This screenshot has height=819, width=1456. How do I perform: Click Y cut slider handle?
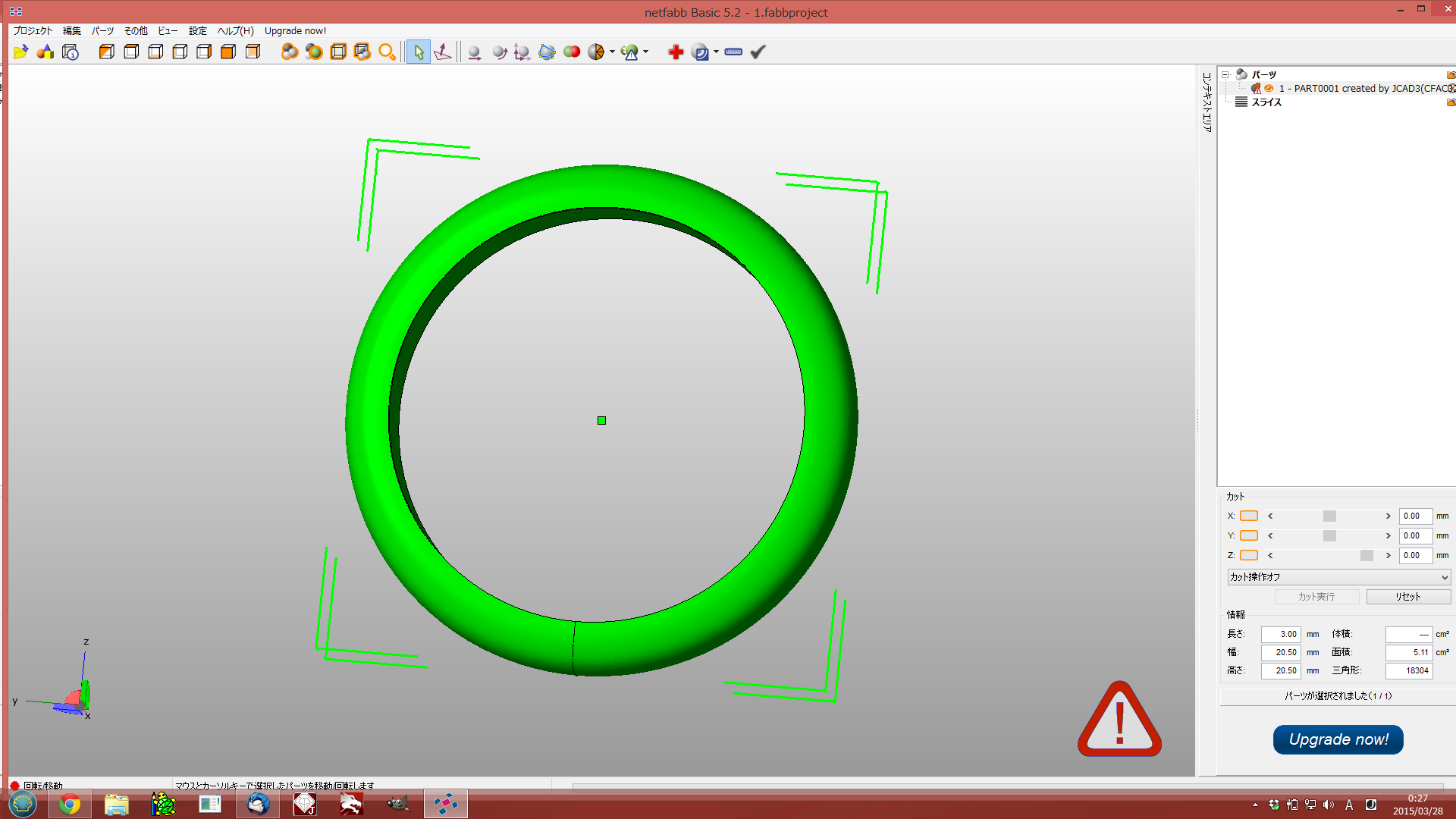click(x=1329, y=535)
